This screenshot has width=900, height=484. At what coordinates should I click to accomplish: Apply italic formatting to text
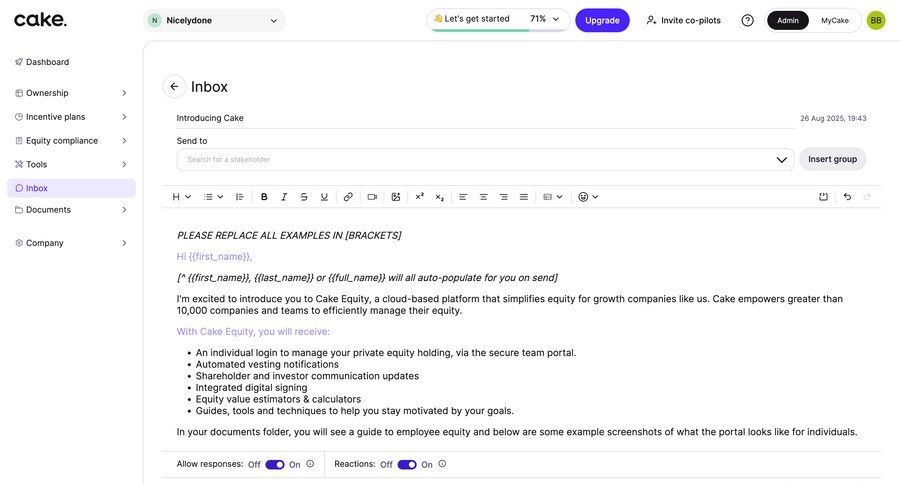click(284, 197)
